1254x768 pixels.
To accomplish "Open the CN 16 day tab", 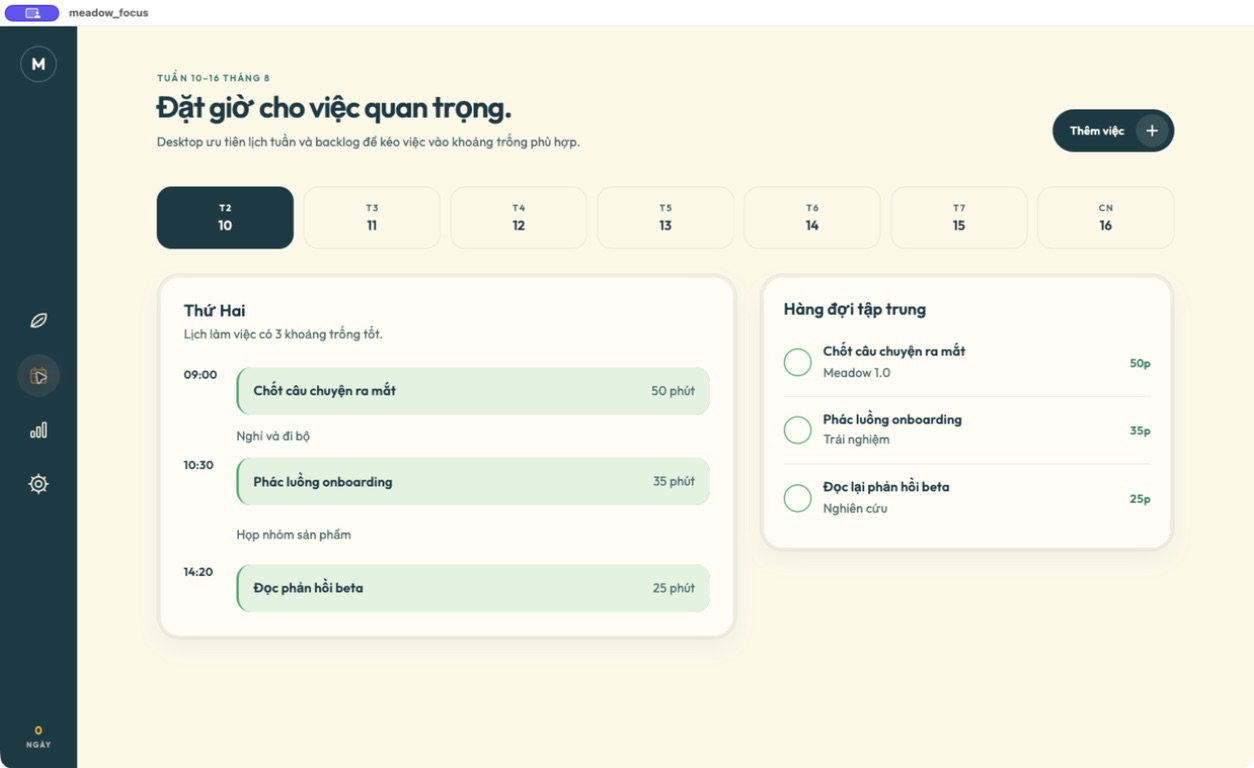I will tap(1106, 218).
